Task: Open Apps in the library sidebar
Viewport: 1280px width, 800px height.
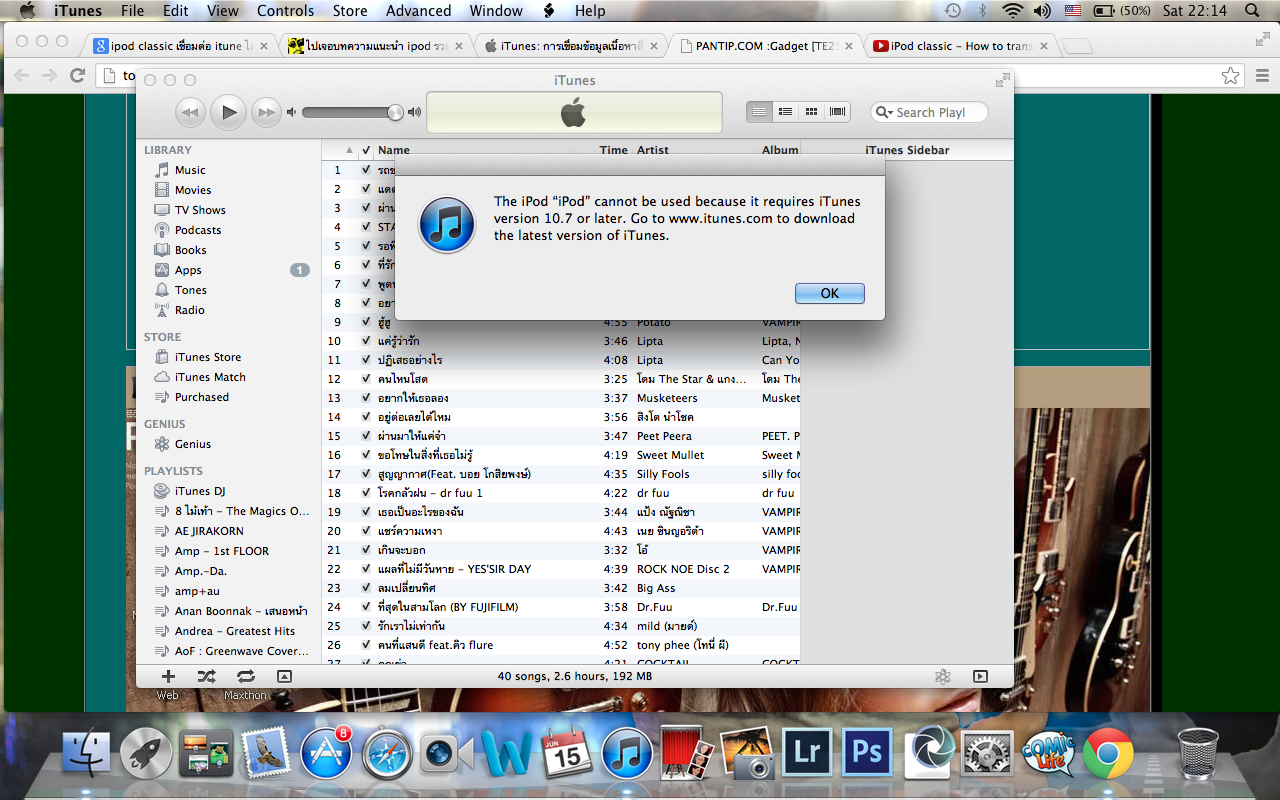Action: click(188, 270)
